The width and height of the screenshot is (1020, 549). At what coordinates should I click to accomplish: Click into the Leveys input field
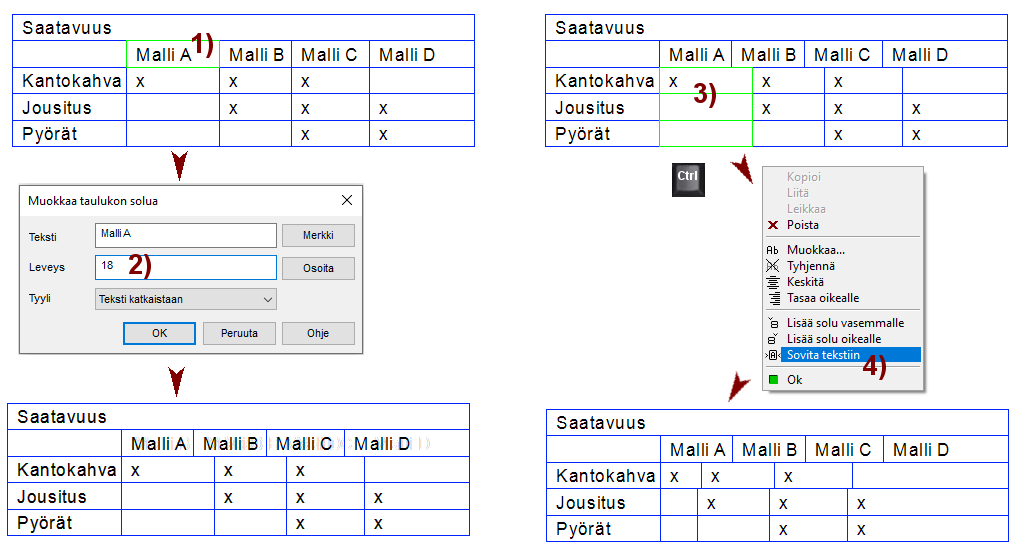point(186,267)
